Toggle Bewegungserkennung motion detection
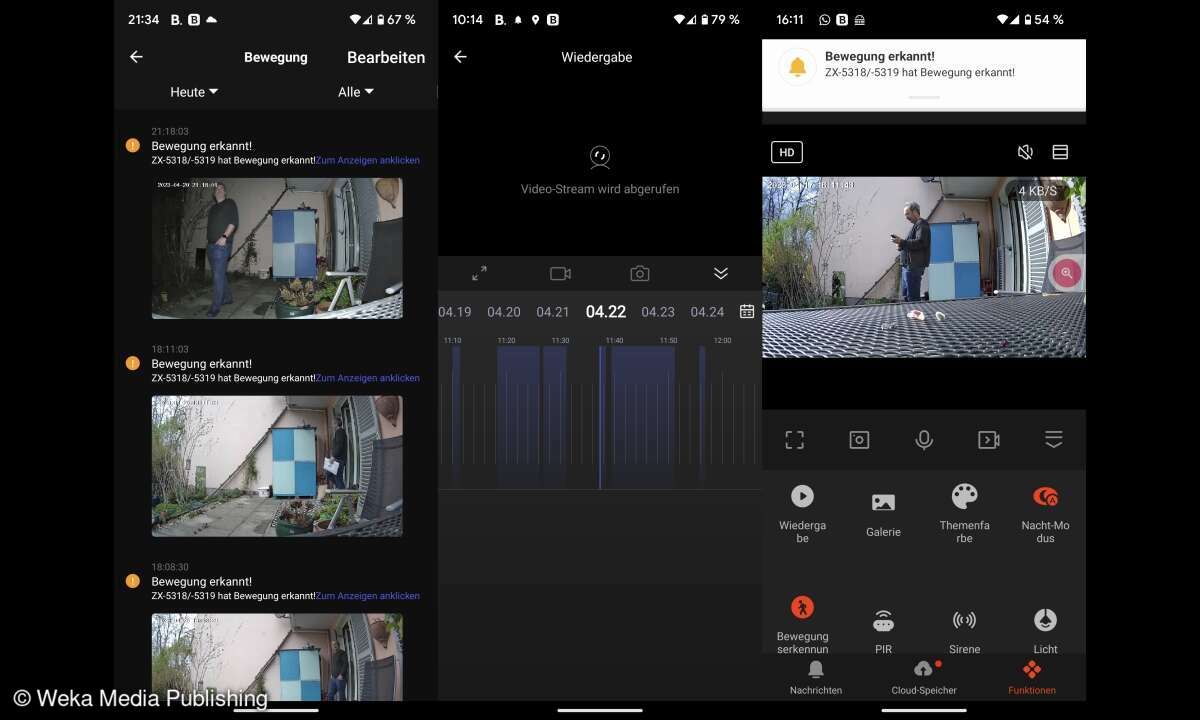 click(802, 625)
